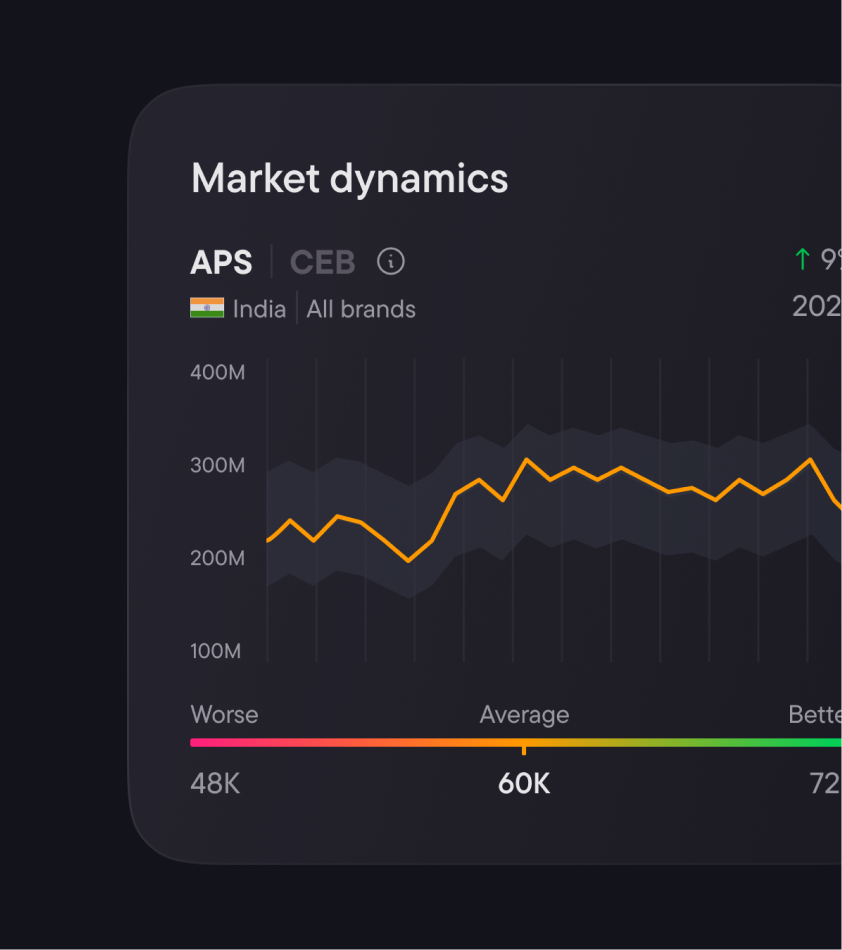
Task: Click the red end of the gradient bar
Action: click(x=198, y=743)
